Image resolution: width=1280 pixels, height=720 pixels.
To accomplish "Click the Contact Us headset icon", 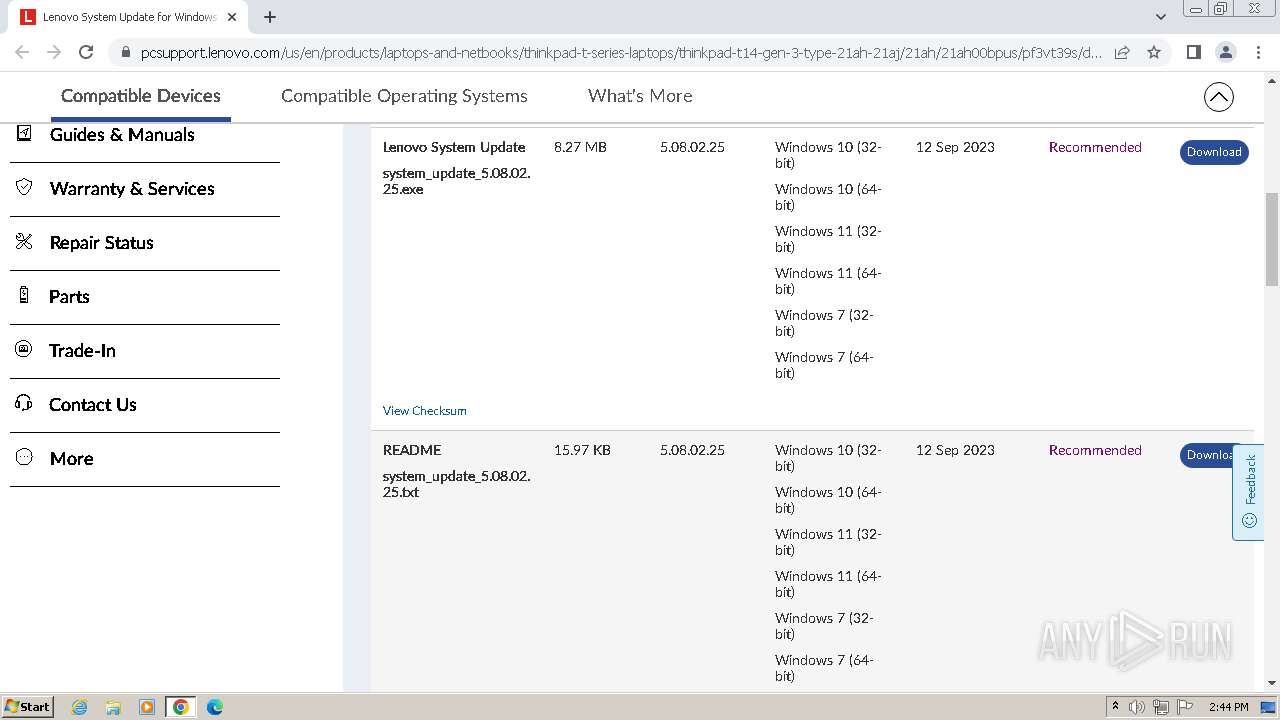I will [25, 404].
